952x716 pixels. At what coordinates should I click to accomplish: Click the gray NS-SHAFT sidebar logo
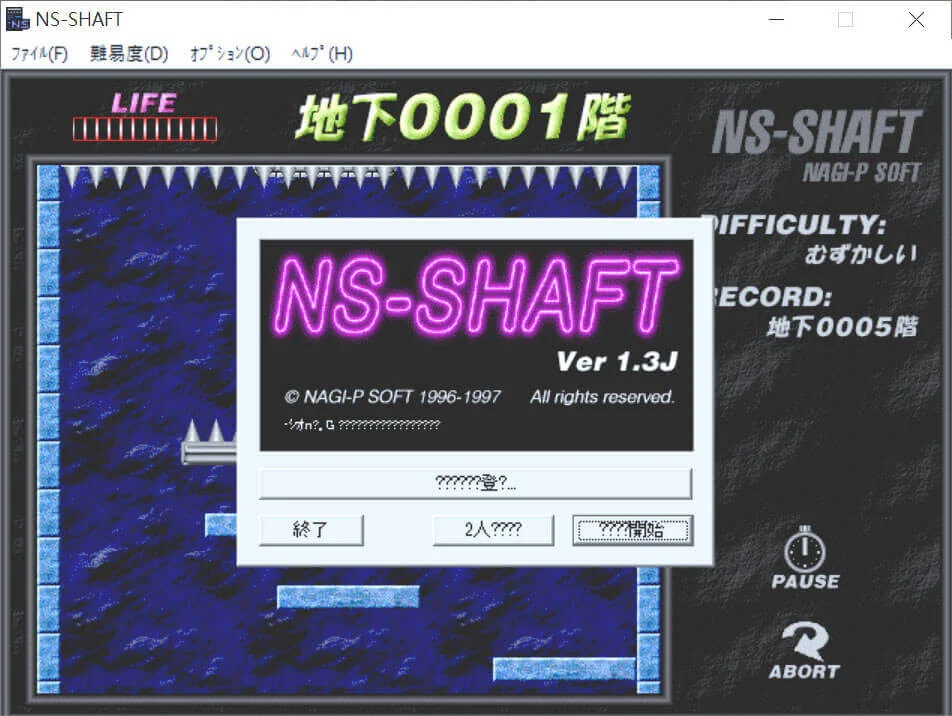coord(817,132)
